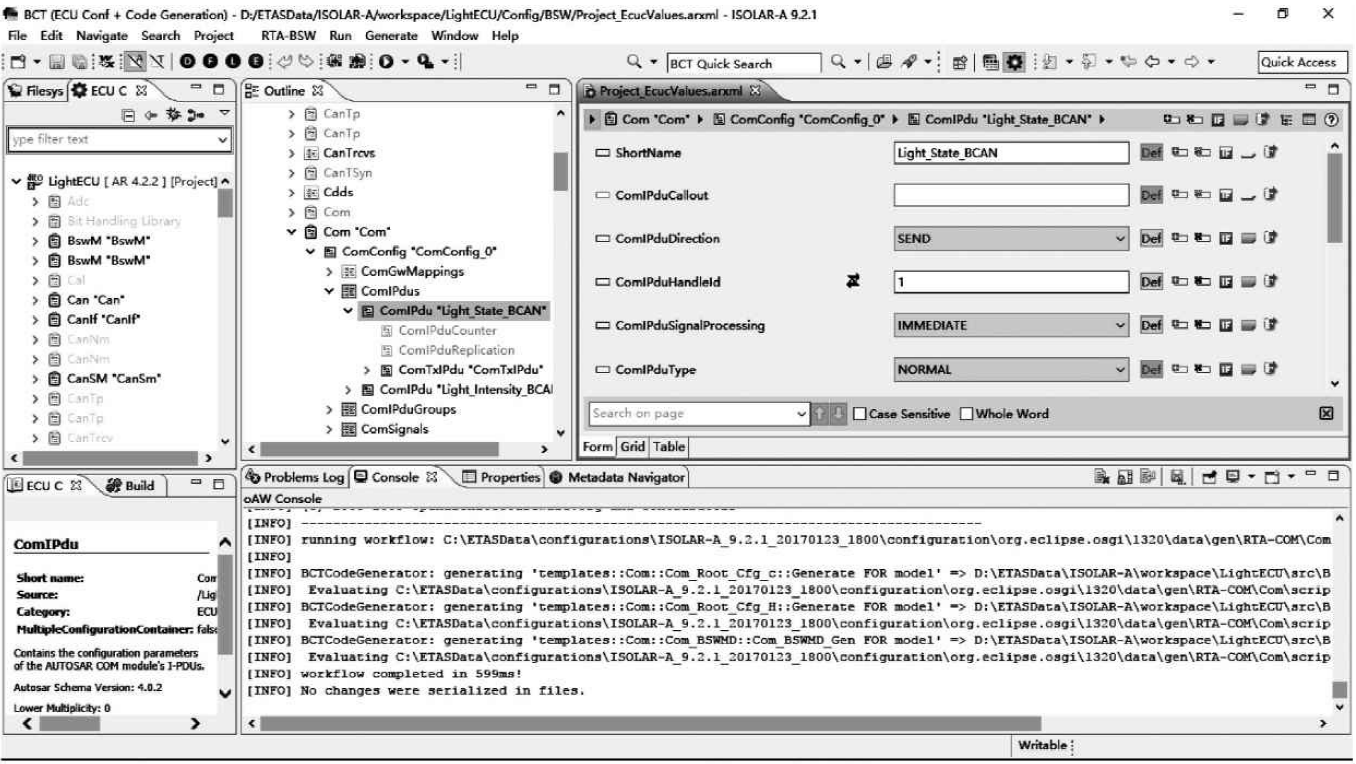Open the ComIPduType NORMAL dropdown
The height and width of the screenshot is (764, 1356).
[1121, 369]
